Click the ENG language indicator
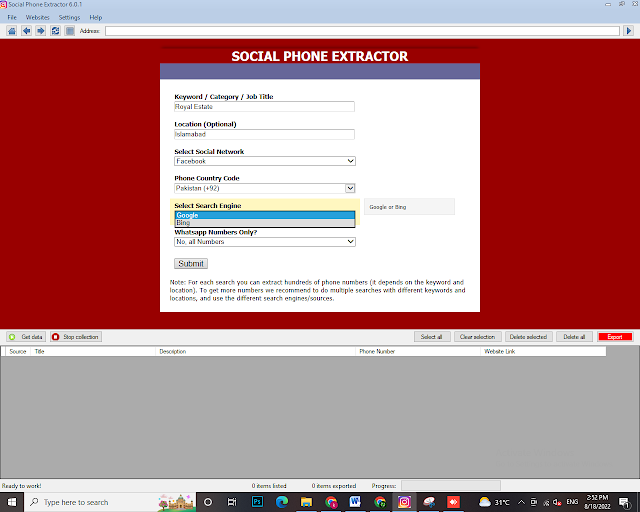The height and width of the screenshot is (512, 640). [572, 502]
